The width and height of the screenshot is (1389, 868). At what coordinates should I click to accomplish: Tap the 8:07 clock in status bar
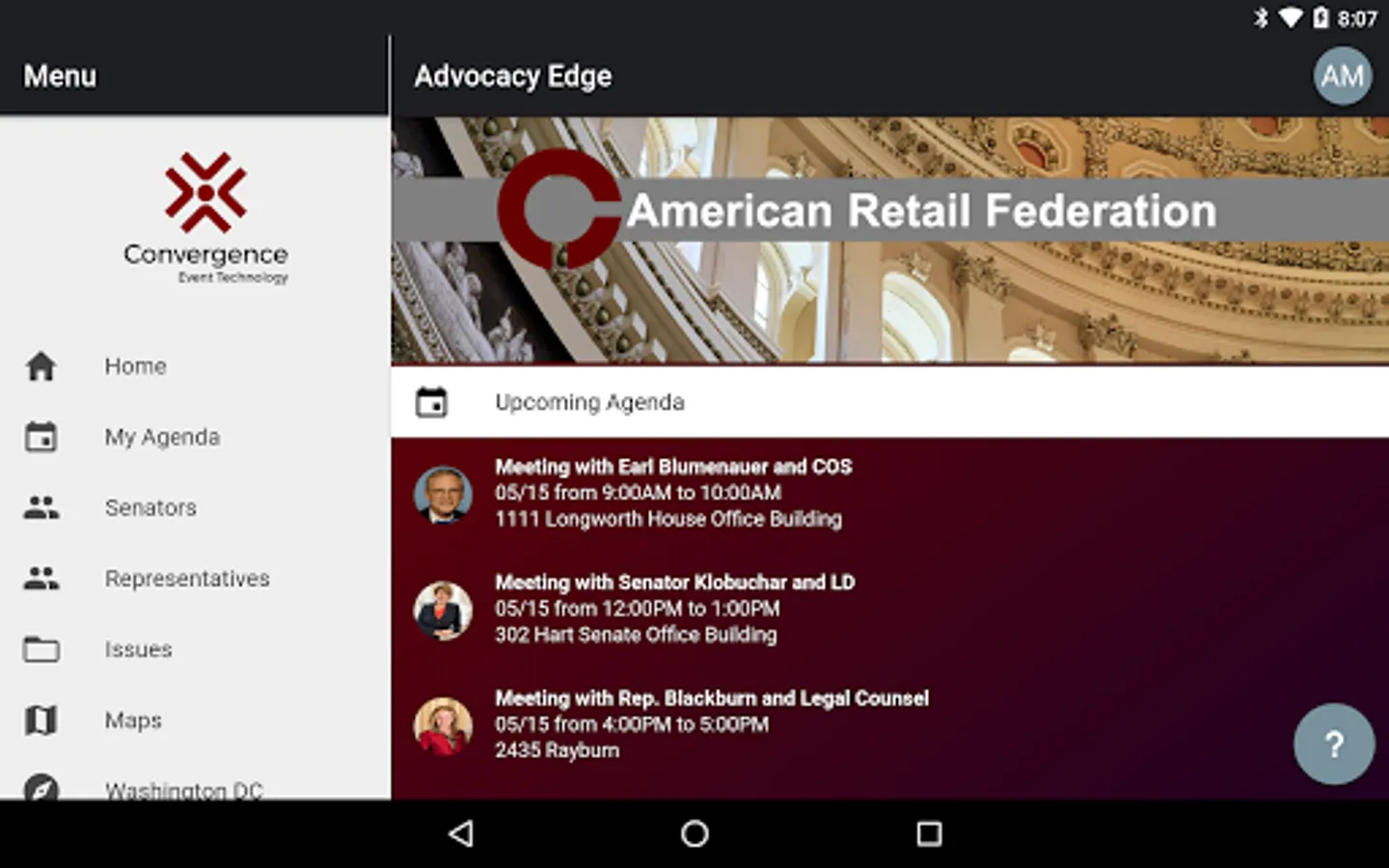1357,18
